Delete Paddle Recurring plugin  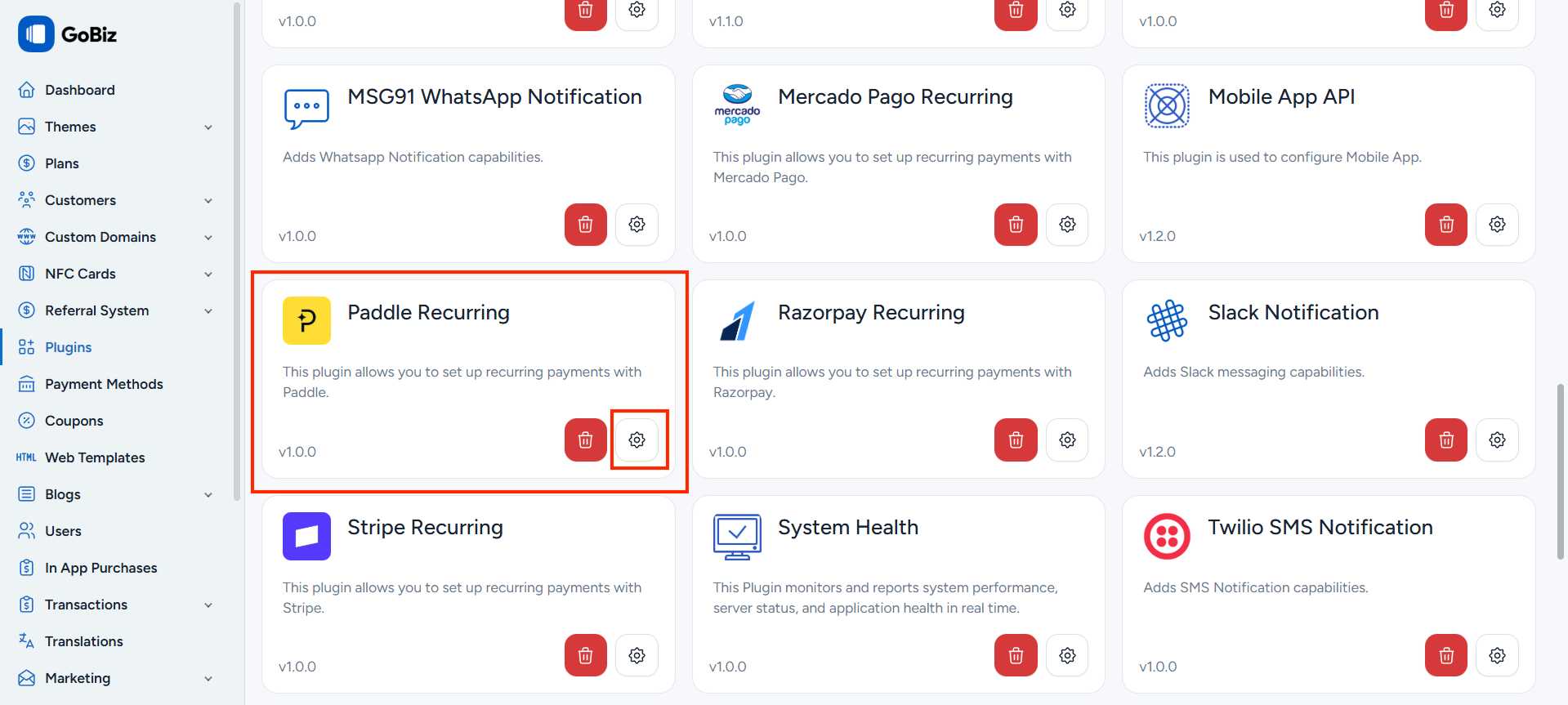[586, 440]
